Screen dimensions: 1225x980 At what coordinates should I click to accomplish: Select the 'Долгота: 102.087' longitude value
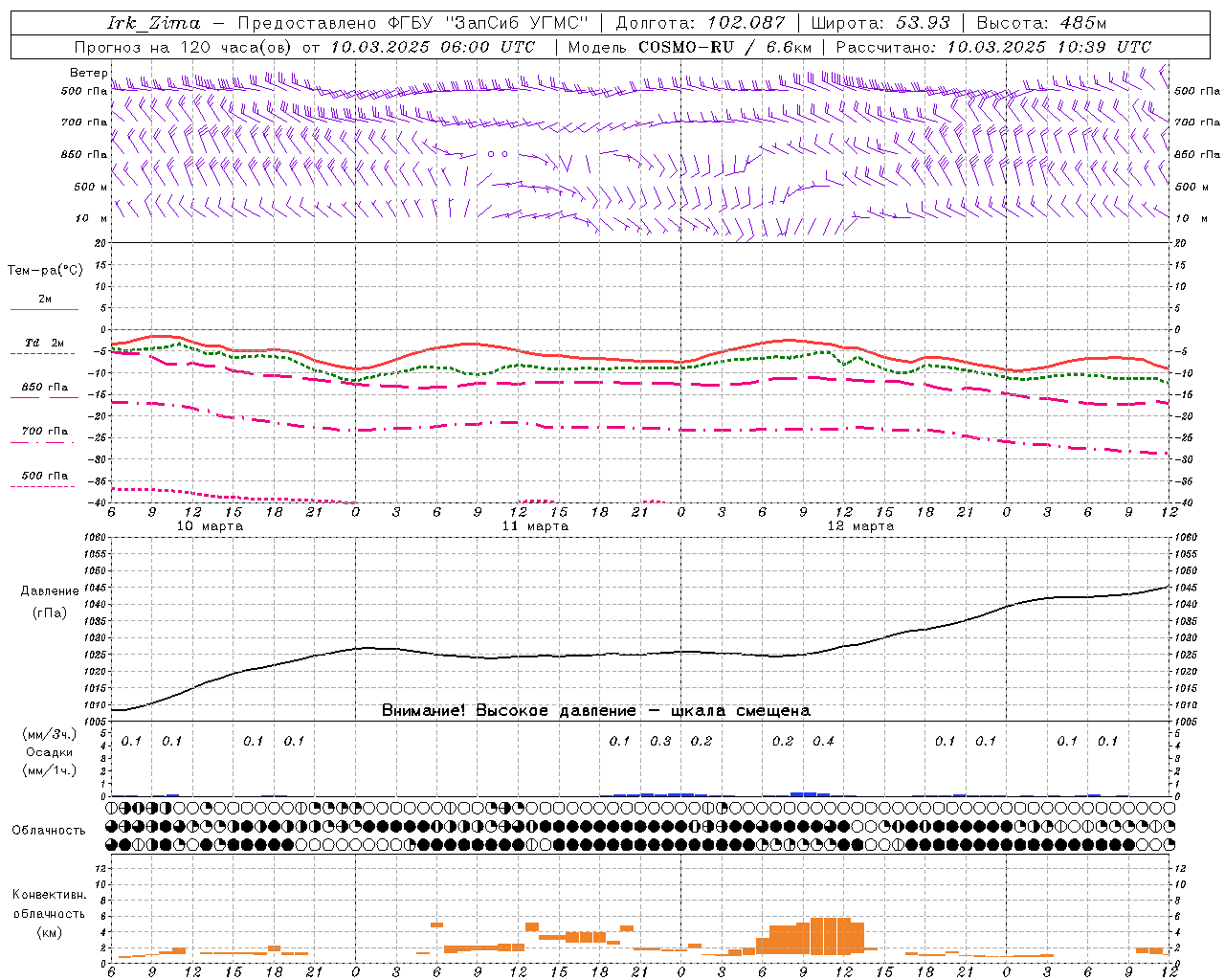(x=701, y=23)
